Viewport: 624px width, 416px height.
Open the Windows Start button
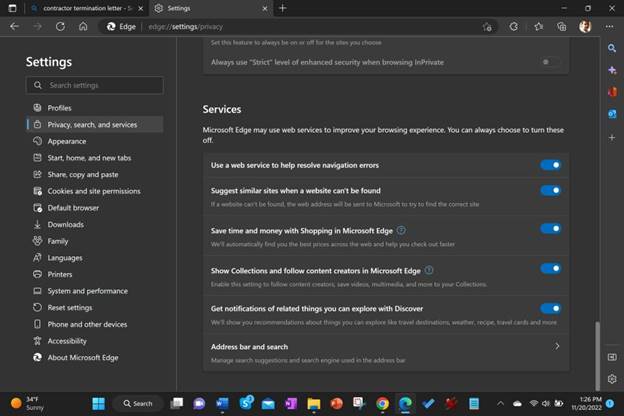click(98, 404)
